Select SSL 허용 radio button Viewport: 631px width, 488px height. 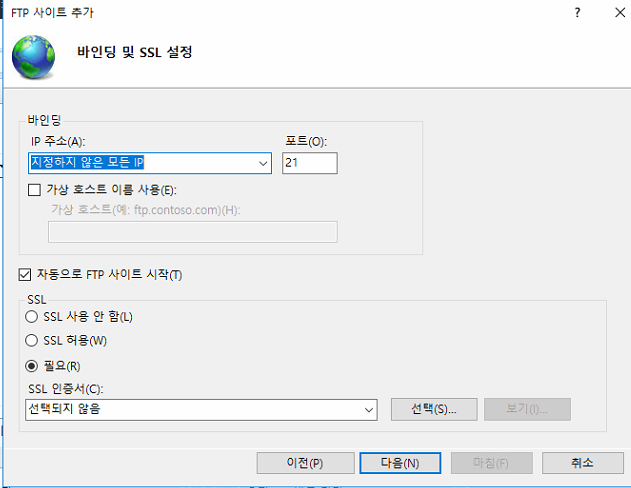[x=31, y=341]
